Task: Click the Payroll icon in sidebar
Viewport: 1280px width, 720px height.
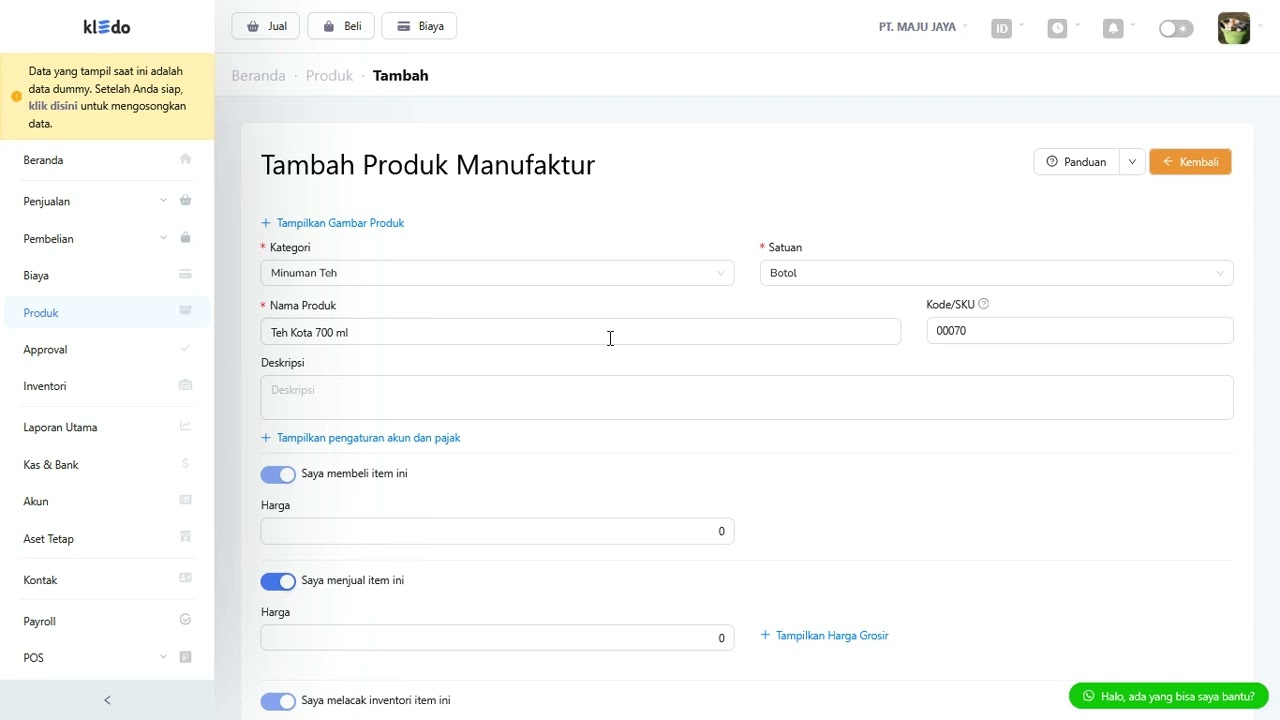Action: click(x=185, y=620)
